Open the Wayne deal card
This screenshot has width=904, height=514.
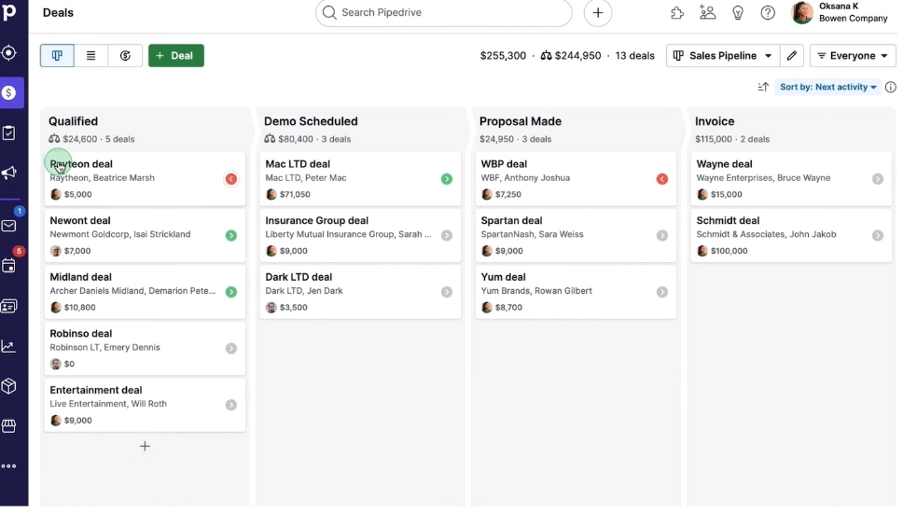792,179
